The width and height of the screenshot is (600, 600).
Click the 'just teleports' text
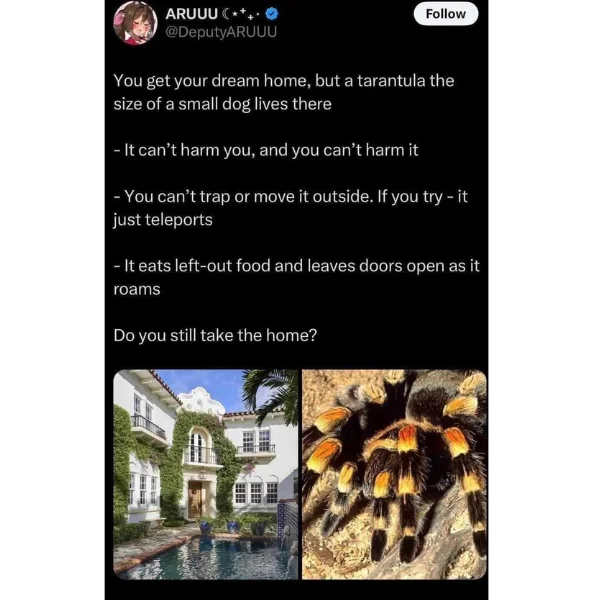click(163, 220)
